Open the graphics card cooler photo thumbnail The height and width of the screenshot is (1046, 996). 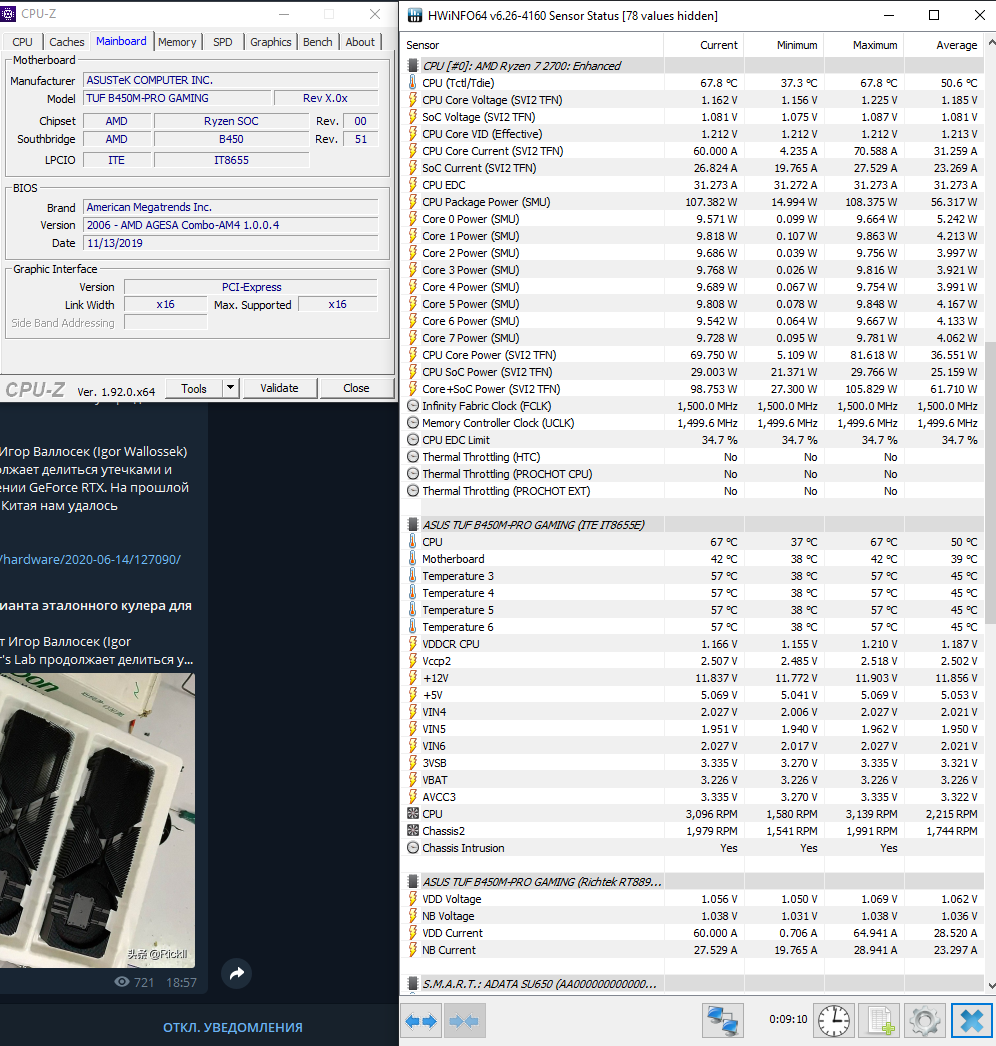[x=97, y=821]
